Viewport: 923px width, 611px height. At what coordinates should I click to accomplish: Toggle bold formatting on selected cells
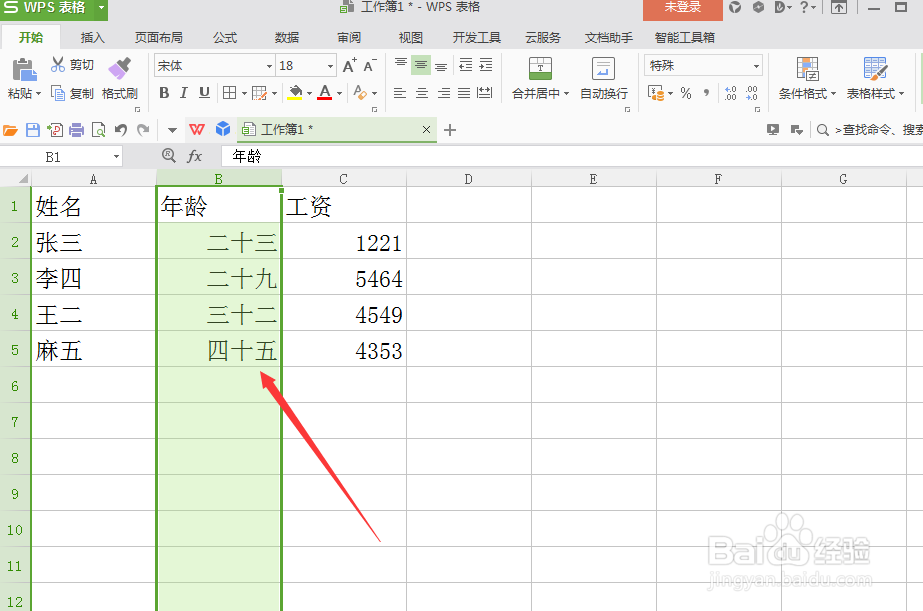pyautogui.click(x=164, y=92)
